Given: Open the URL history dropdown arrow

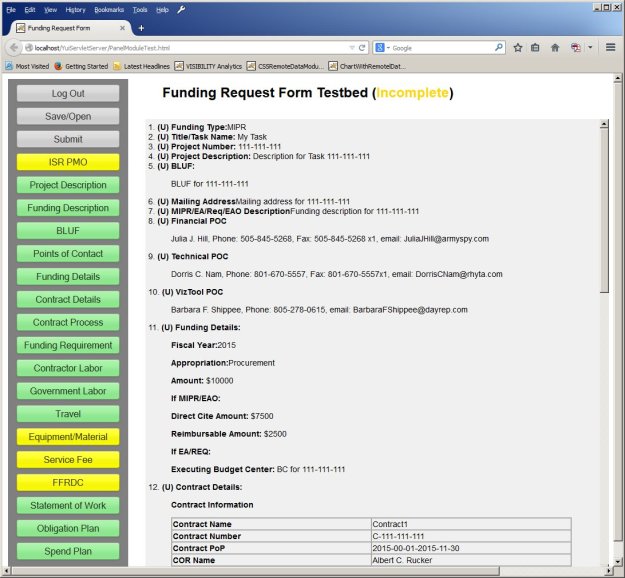Looking at the screenshot, I should point(350,47).
